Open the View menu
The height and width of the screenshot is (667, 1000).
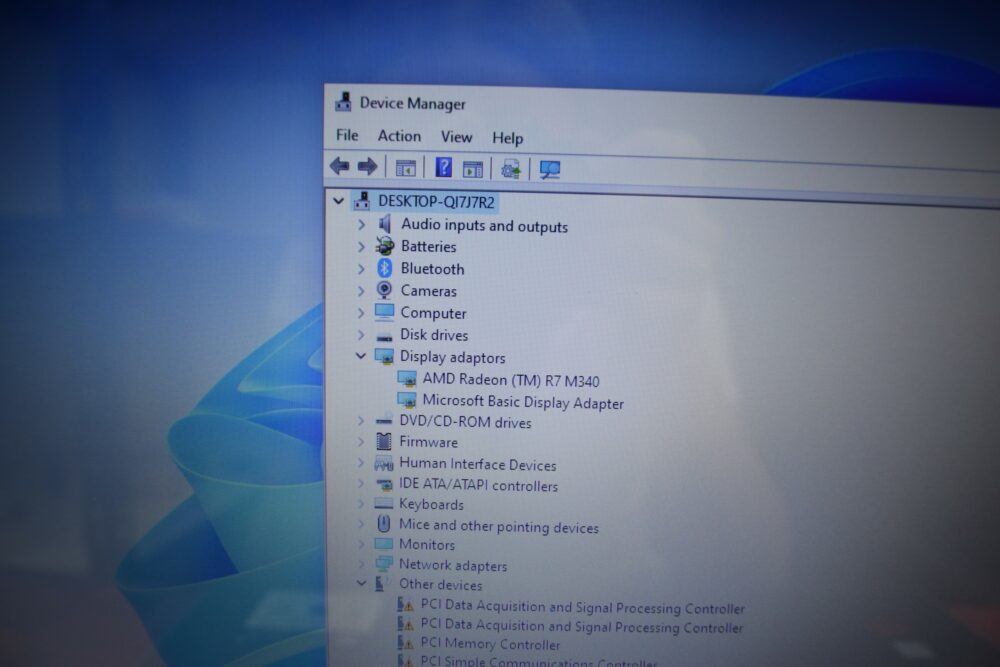(x=457, y=136)
